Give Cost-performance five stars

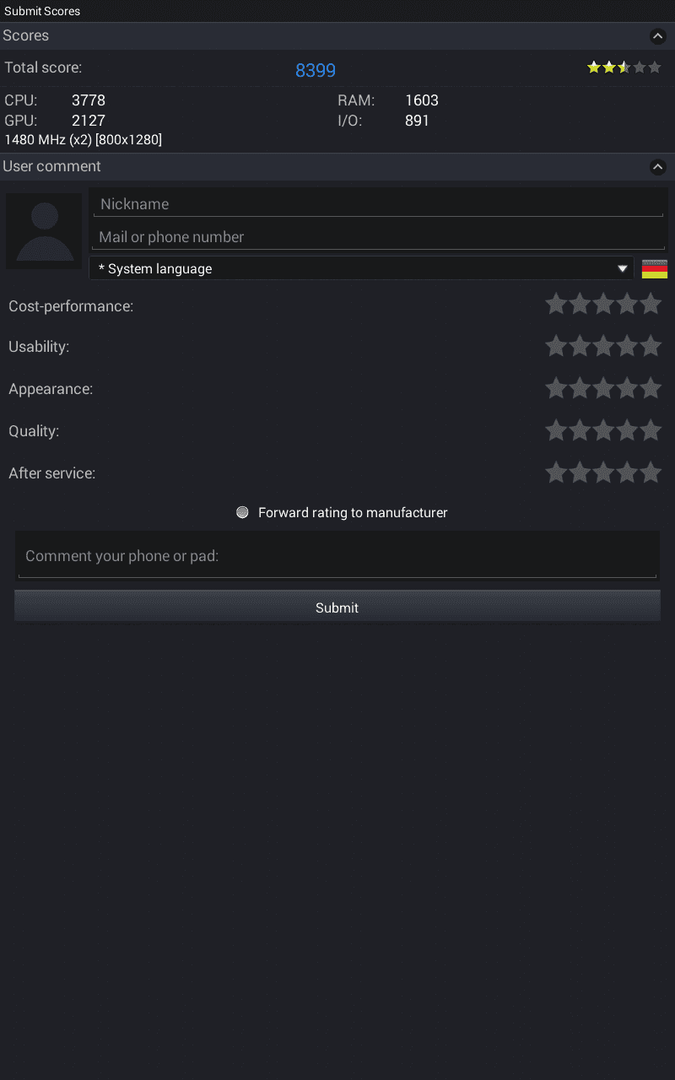(651, 304)
